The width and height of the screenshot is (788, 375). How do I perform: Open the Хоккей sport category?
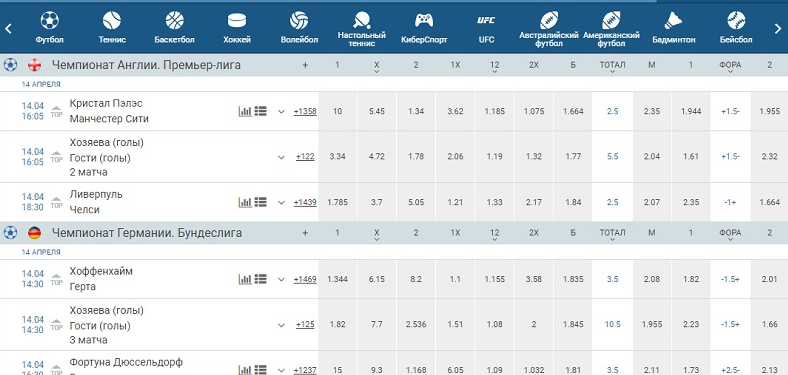[x=237, y=28]
